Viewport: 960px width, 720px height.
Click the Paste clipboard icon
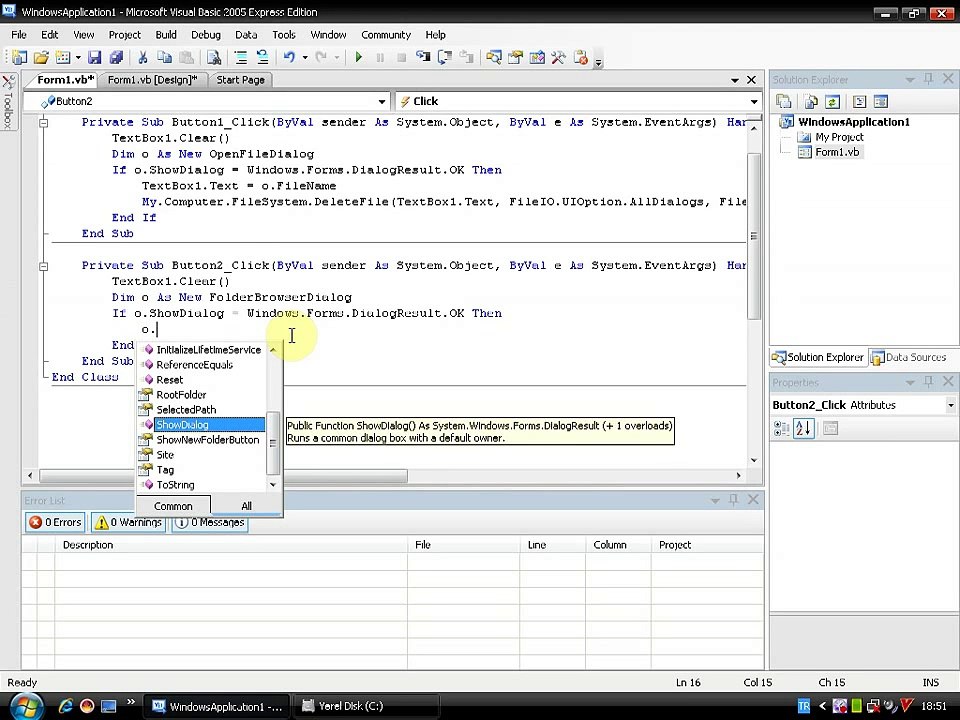coord(186,58)
